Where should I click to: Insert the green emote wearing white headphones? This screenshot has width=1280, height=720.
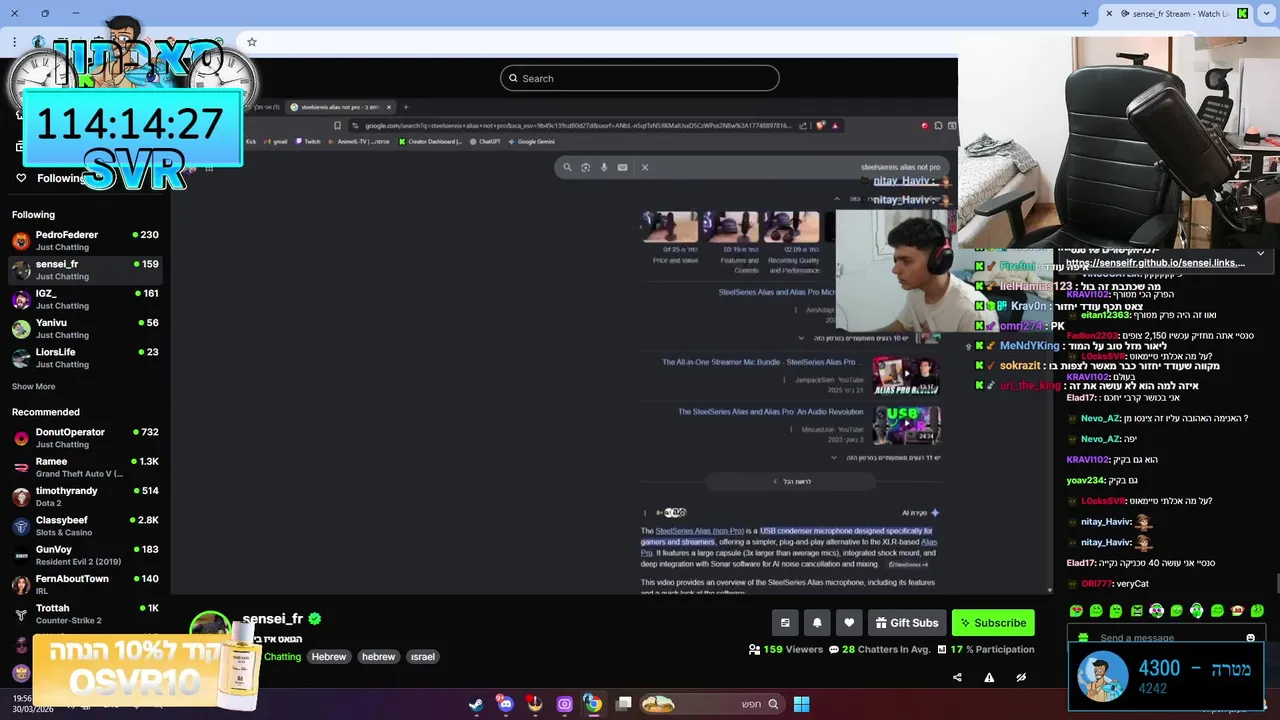(1196, 610)
